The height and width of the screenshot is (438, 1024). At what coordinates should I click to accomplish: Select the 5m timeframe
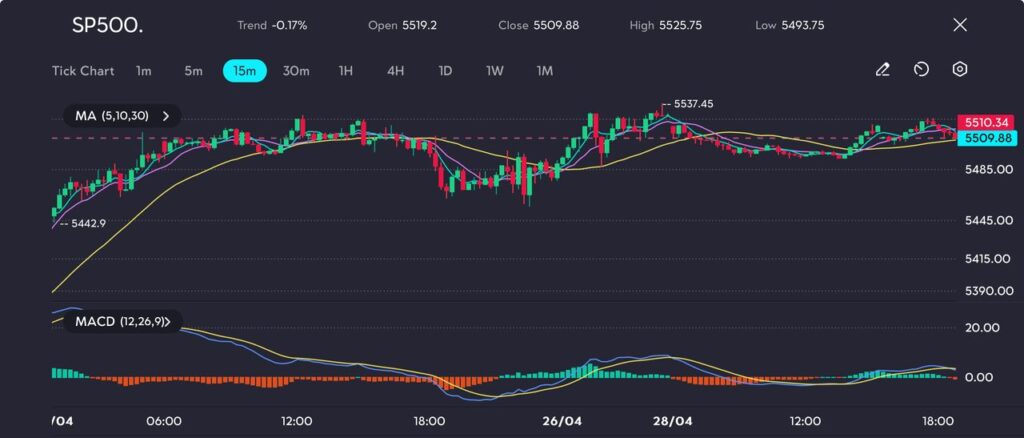coord(193,71)
